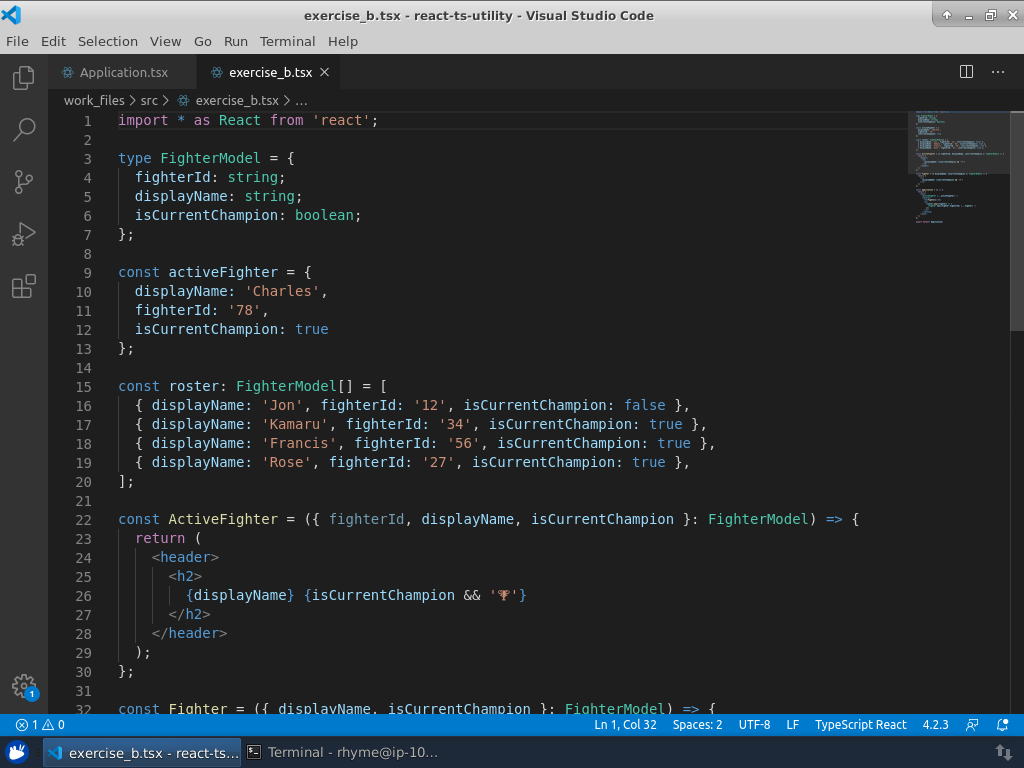Open the Selection menu
Image resolution: width=1024 pixels, height=768 pixels.
point(108,42)
